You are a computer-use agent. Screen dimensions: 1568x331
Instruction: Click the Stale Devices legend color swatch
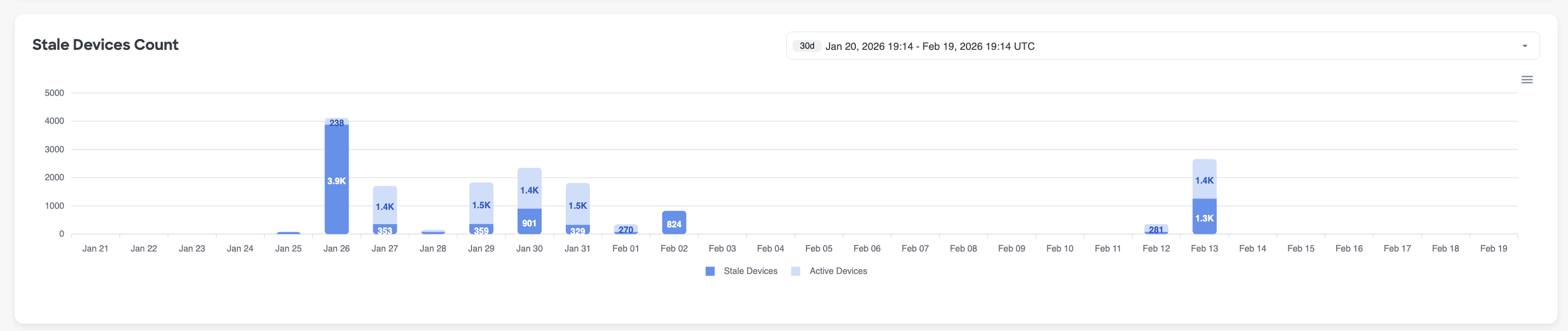pyautogui.click(x=710, y=271)
